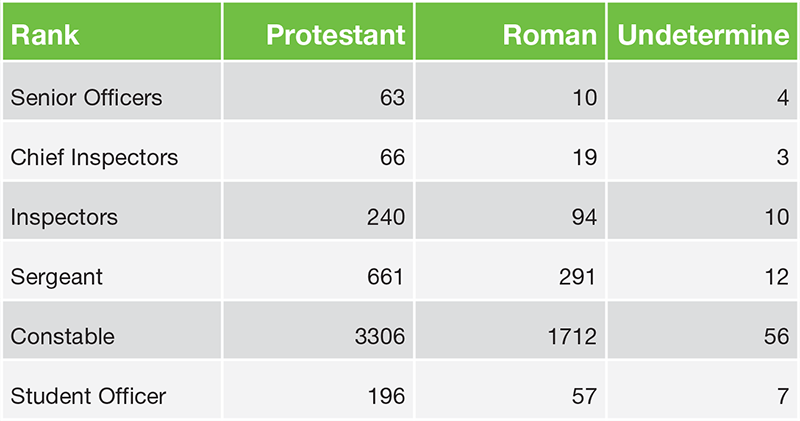The image size is (800, 421).
Task: Select the Constable row label
Action: [62, 337]
